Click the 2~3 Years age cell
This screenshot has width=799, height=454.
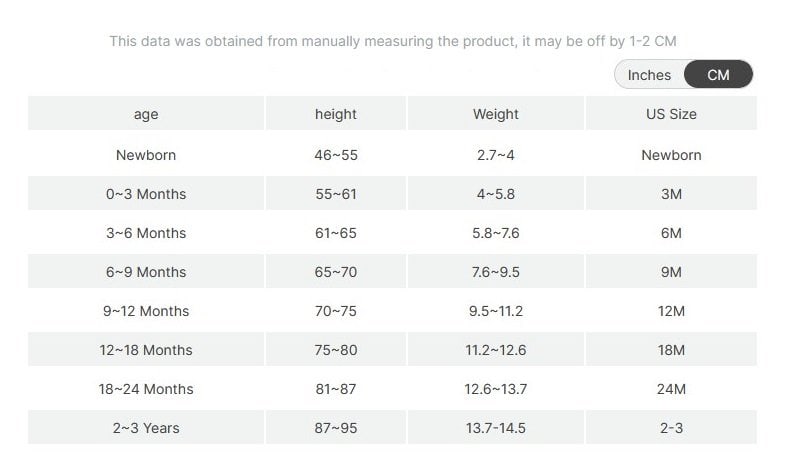pyautogui.click(x=146, y=428)
